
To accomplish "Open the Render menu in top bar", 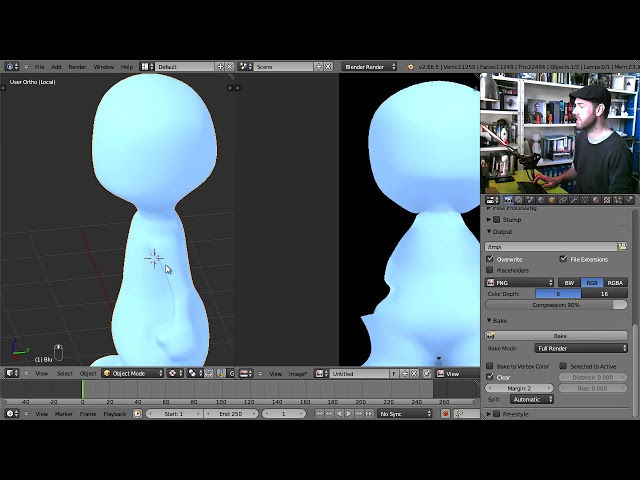I will pos(77,67).
